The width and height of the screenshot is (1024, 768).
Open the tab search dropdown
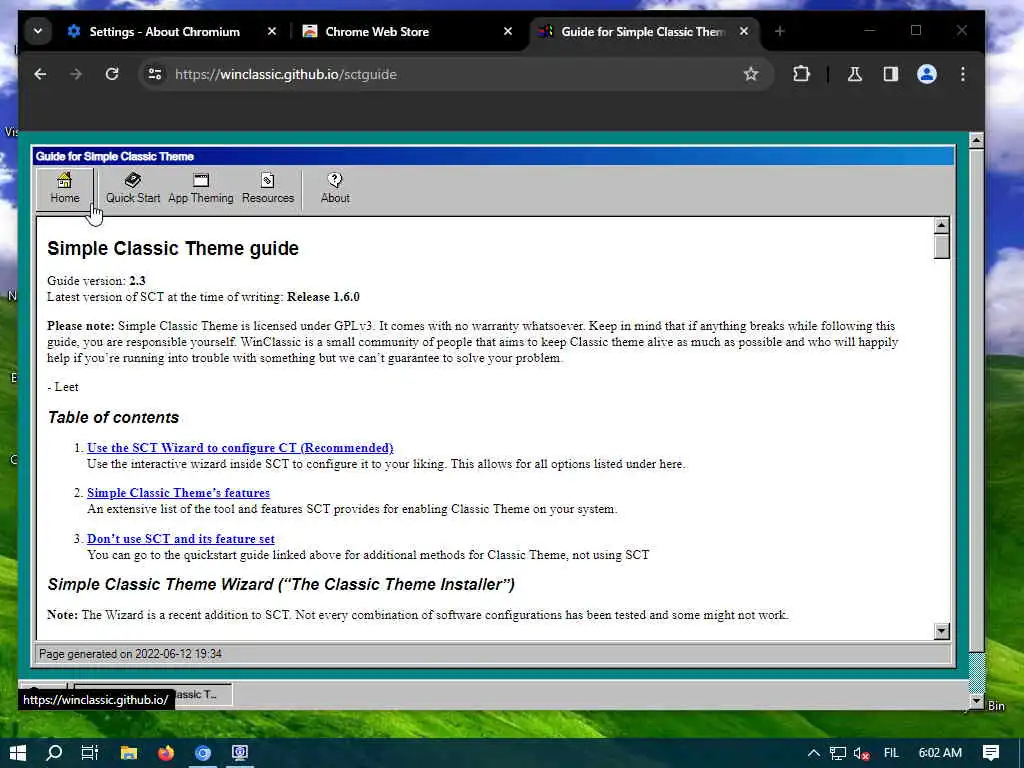coord(38,31)
